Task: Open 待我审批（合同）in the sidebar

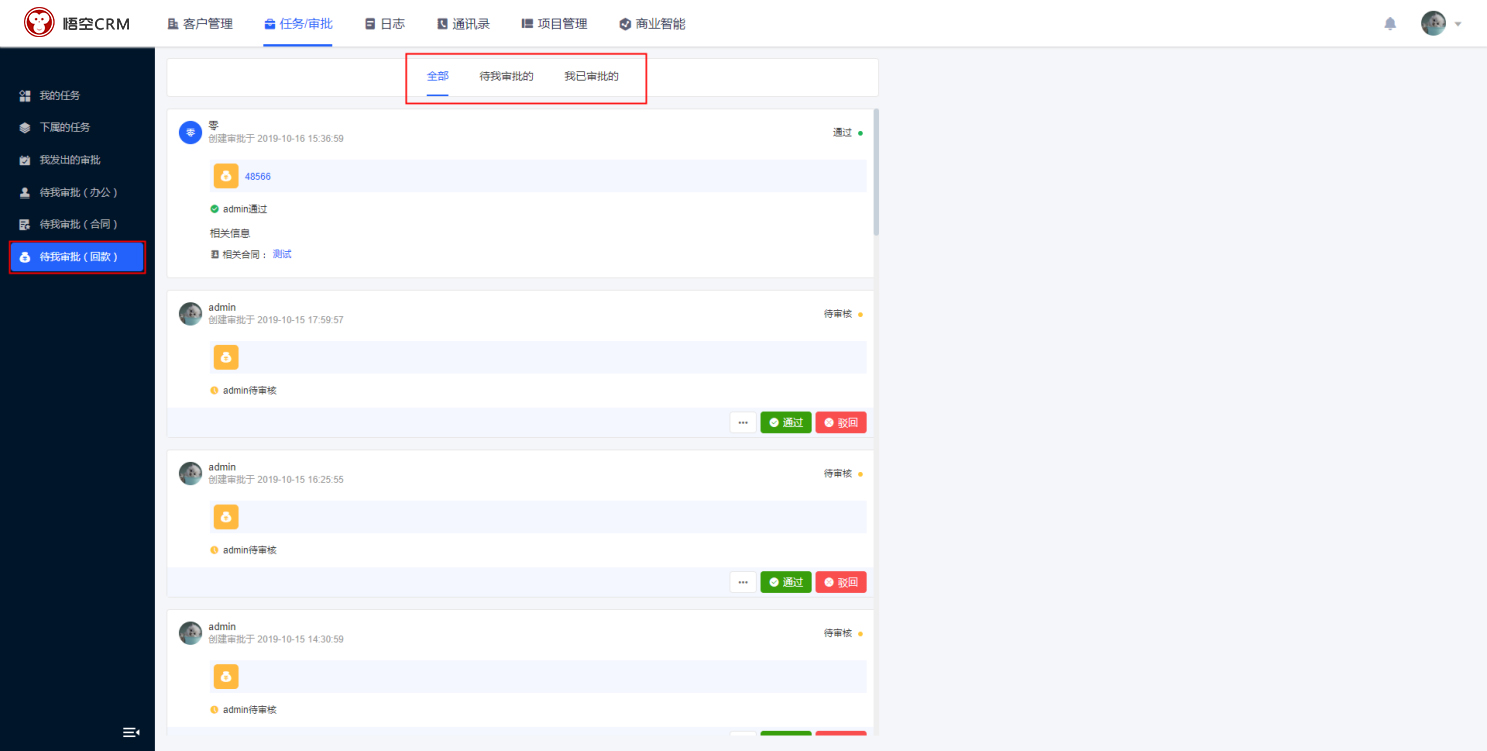Action: (78, 224)
